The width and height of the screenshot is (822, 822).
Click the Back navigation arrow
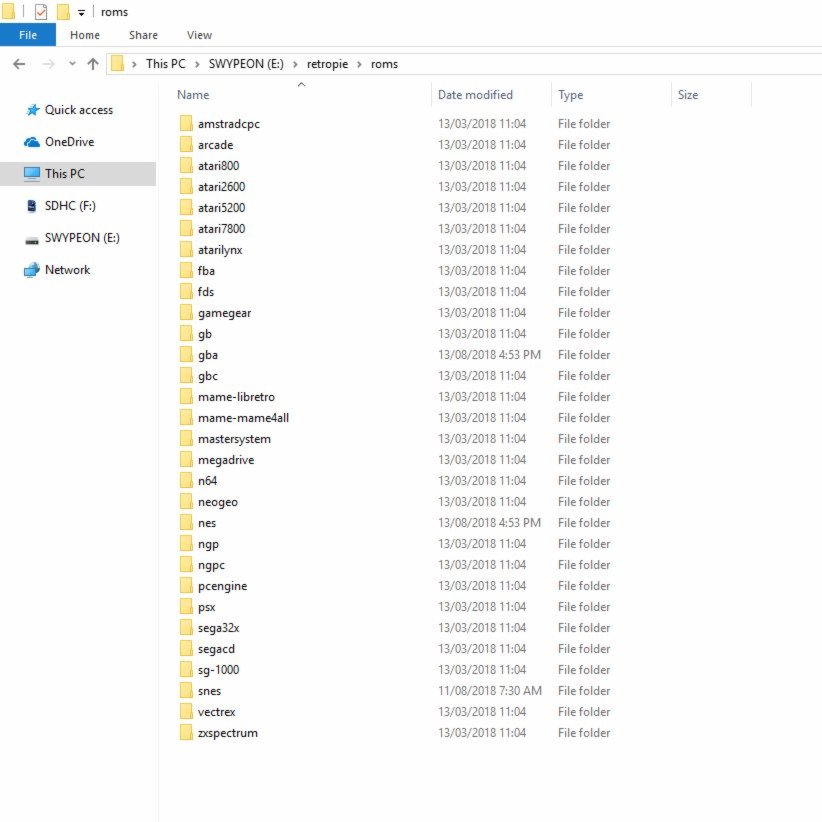tap(19, 64)
